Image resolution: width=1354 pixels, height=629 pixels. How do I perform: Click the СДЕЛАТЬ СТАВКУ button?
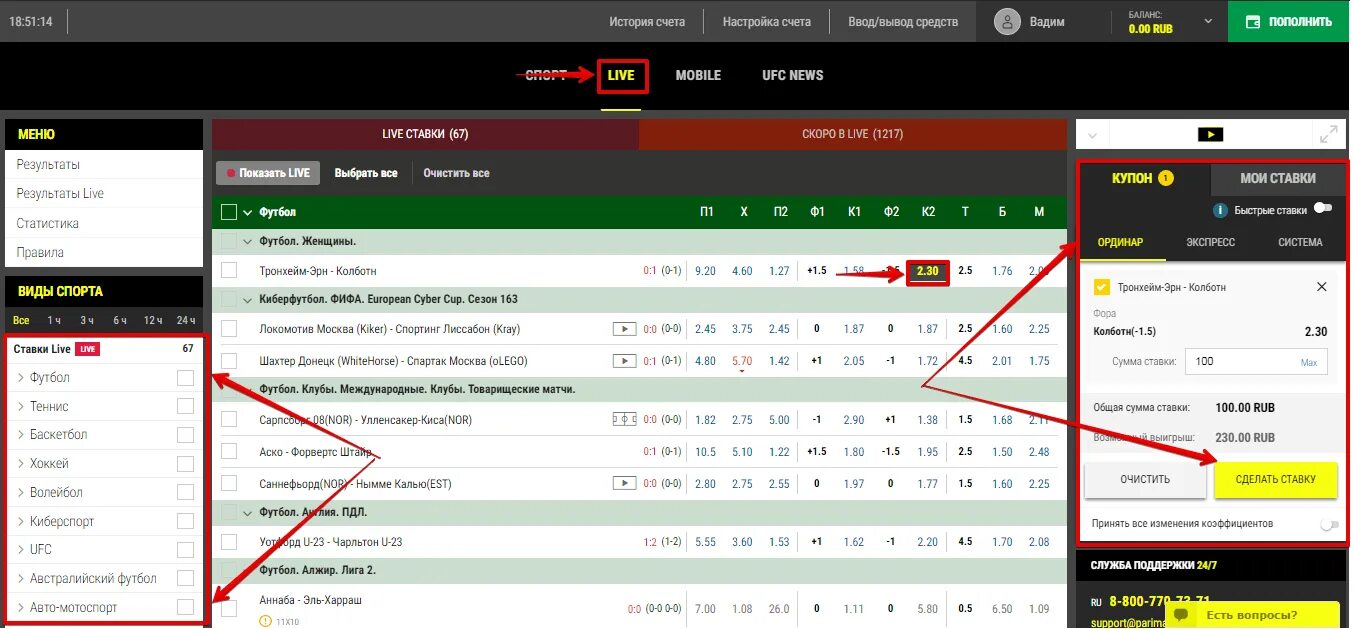pos(1276,479)
